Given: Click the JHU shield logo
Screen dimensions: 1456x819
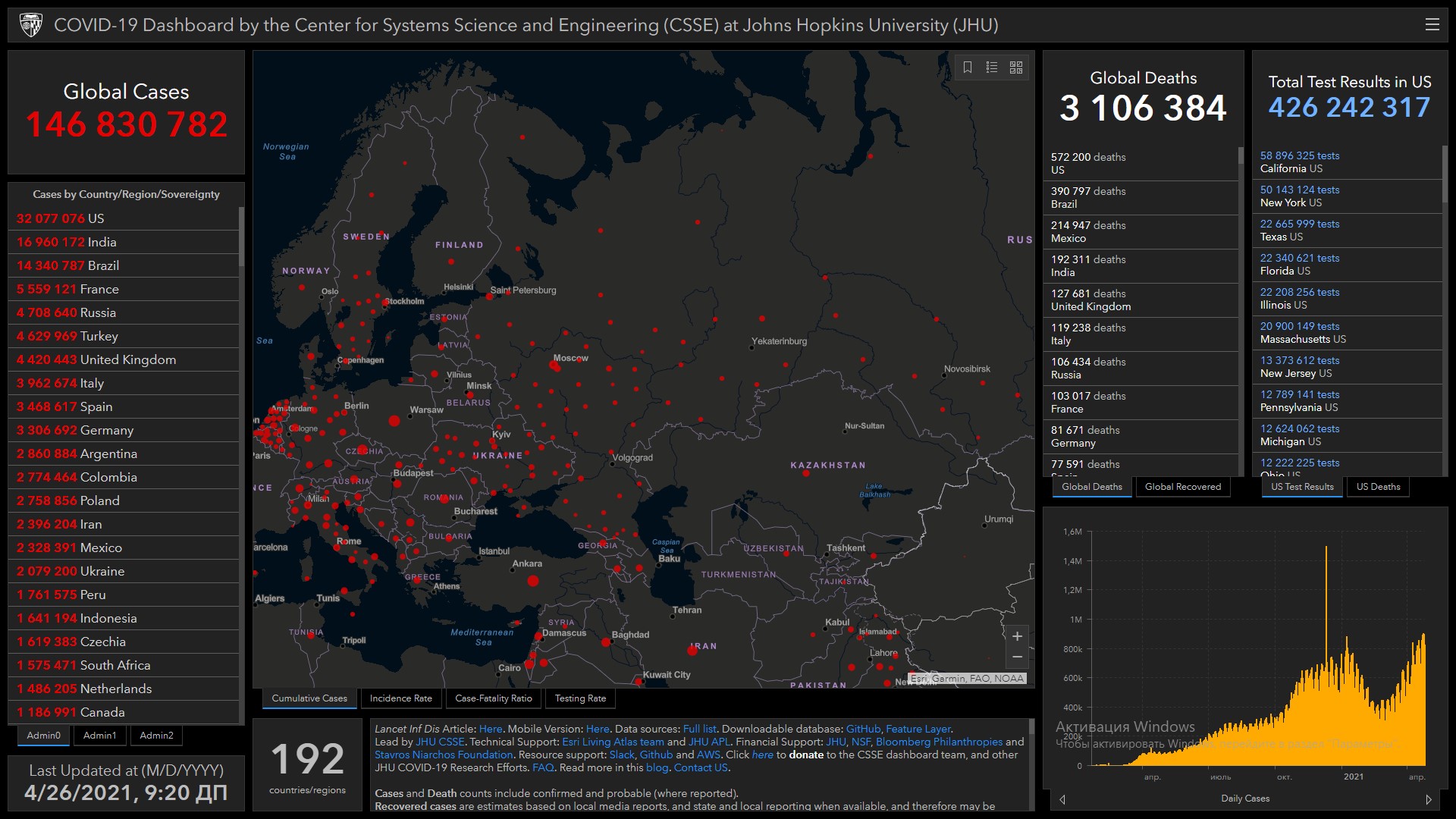Looking at the screenshot, I should click(31, 25).
